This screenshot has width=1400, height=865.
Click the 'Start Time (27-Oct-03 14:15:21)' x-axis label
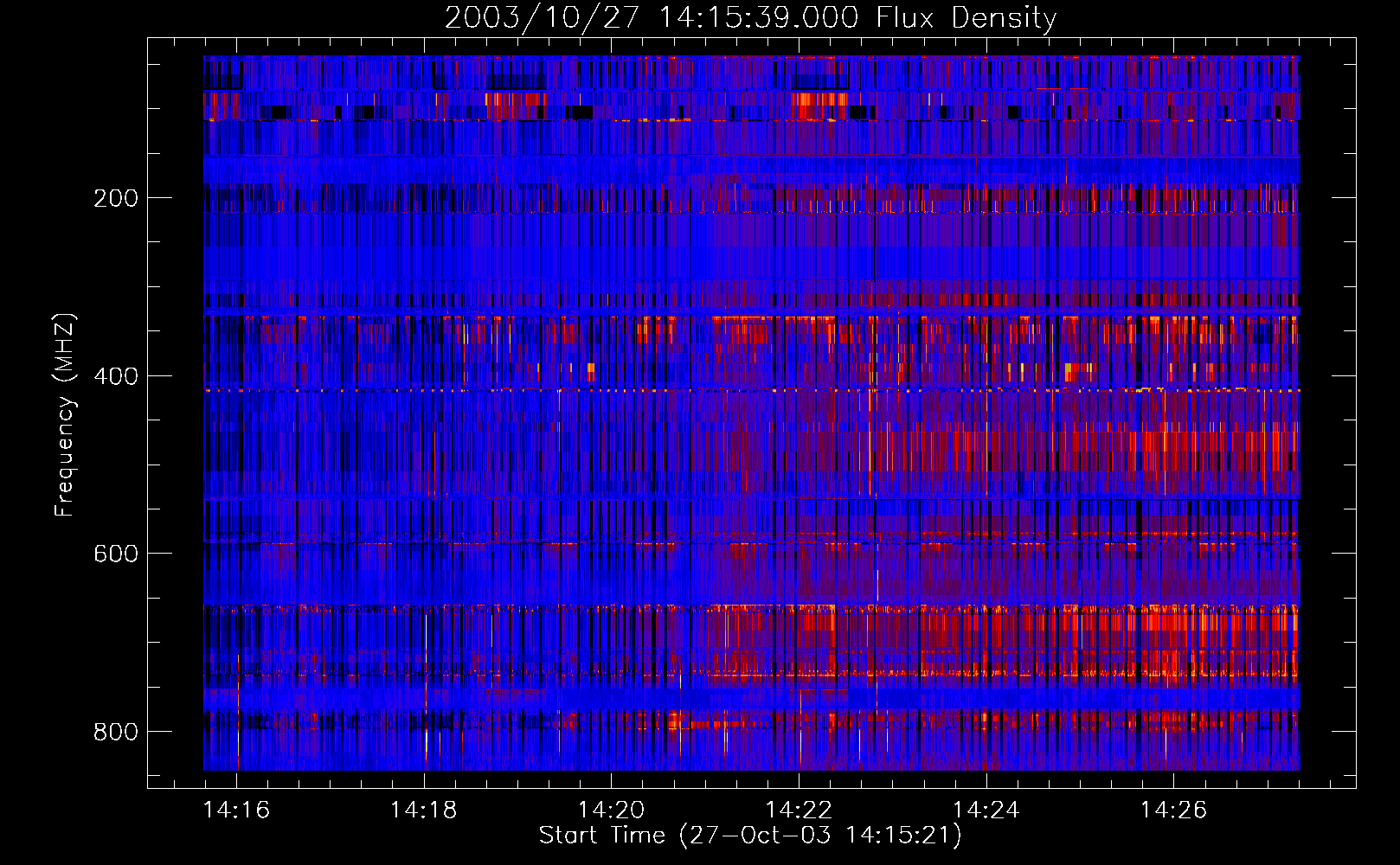coord(750,836)
